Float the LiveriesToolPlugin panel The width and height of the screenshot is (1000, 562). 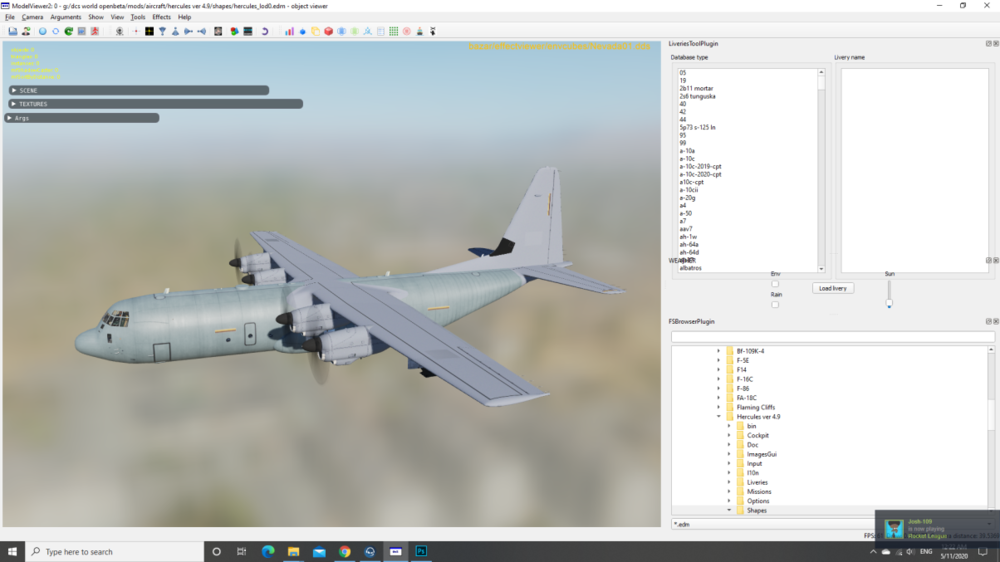point(989,43)
